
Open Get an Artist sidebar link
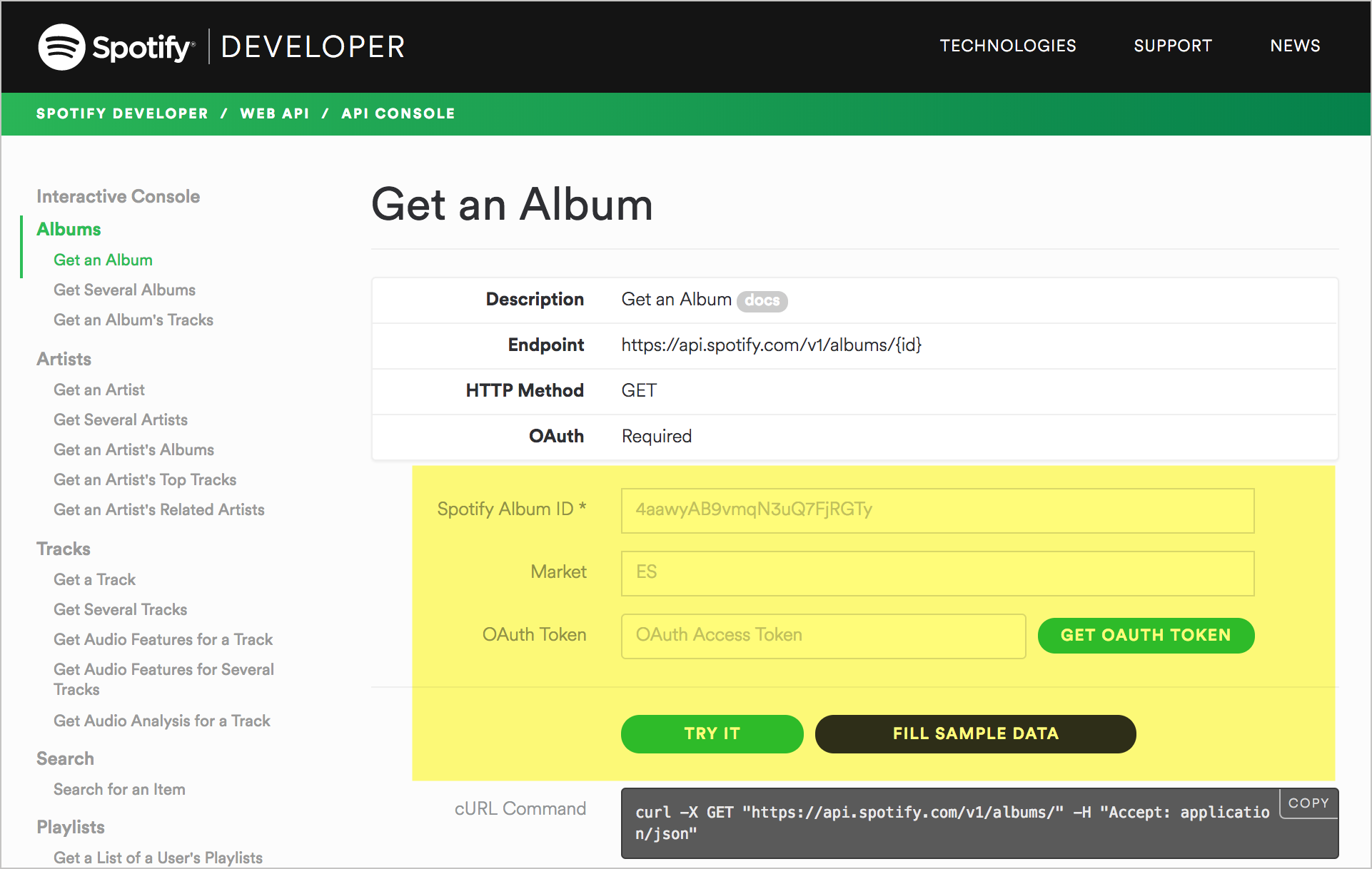(x=99, y=390)
